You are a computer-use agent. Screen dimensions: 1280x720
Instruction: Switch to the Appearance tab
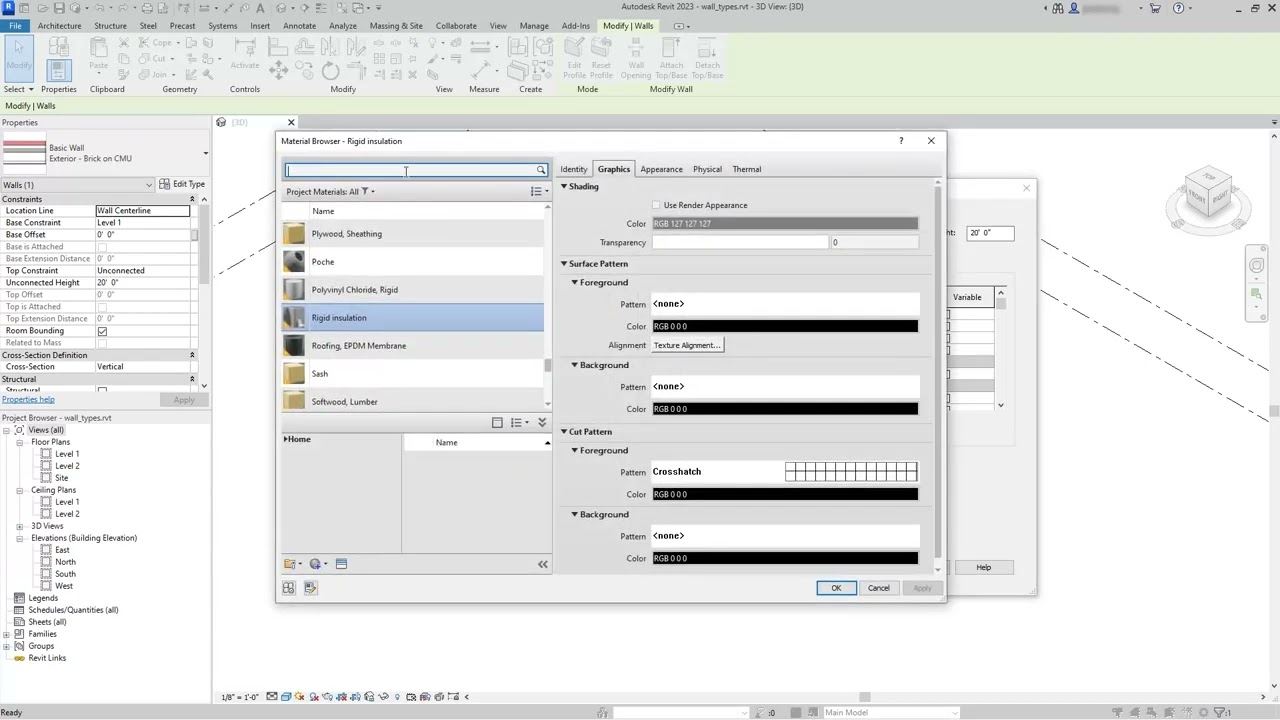tap(661, 169)
